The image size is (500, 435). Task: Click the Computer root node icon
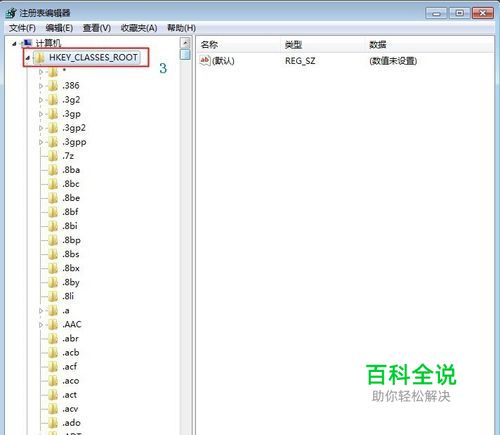(27, 43)
